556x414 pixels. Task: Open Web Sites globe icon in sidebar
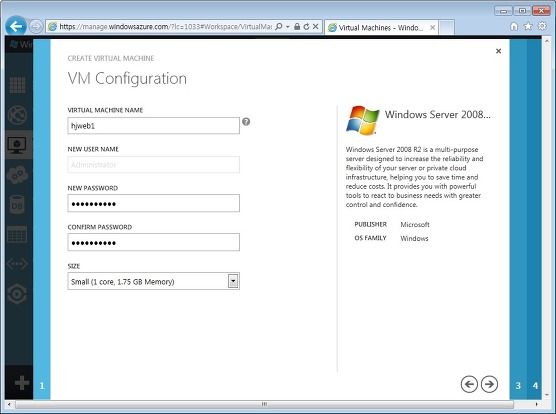17,115
